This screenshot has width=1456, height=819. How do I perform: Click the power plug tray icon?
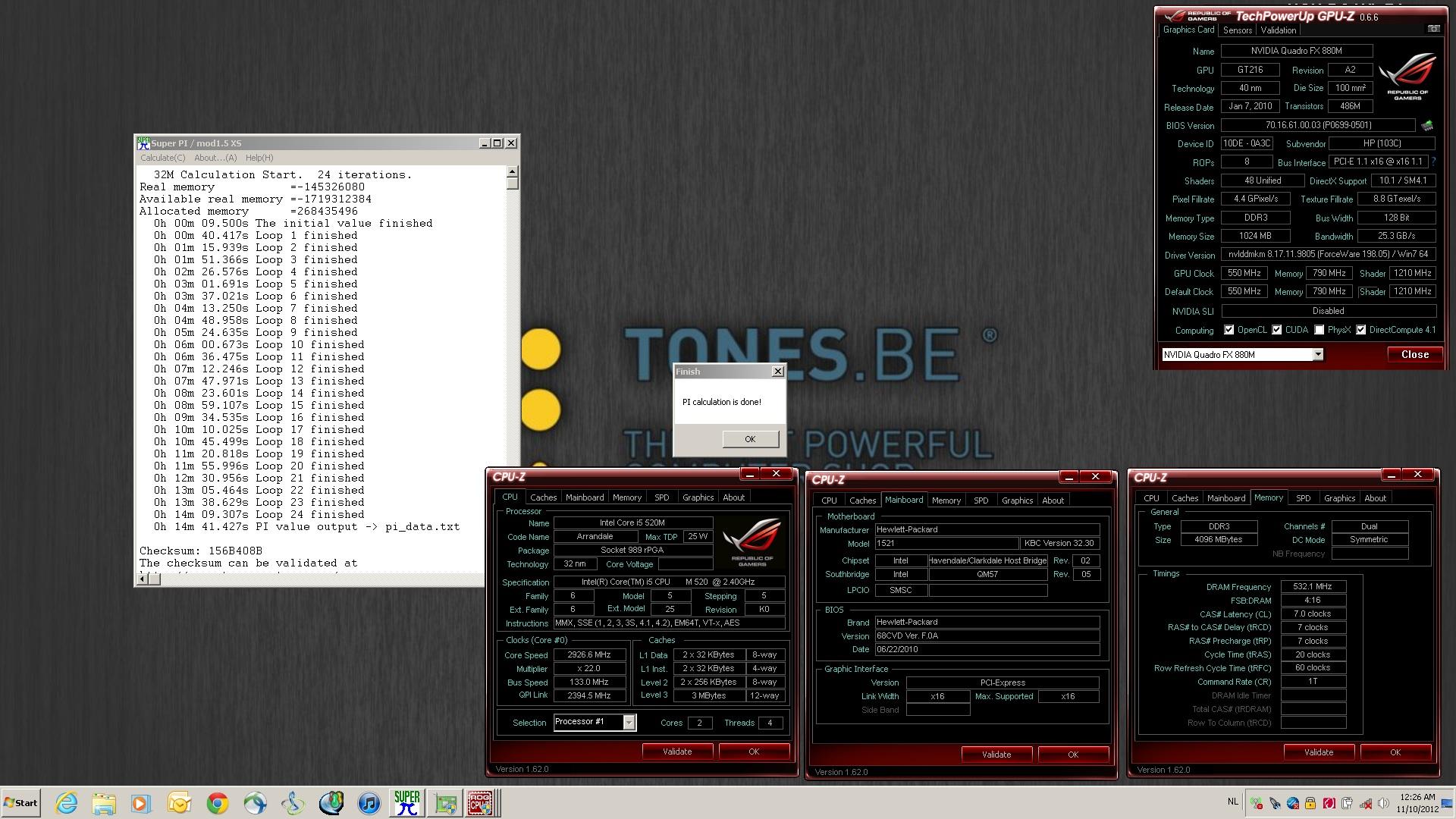point(1347,803)
